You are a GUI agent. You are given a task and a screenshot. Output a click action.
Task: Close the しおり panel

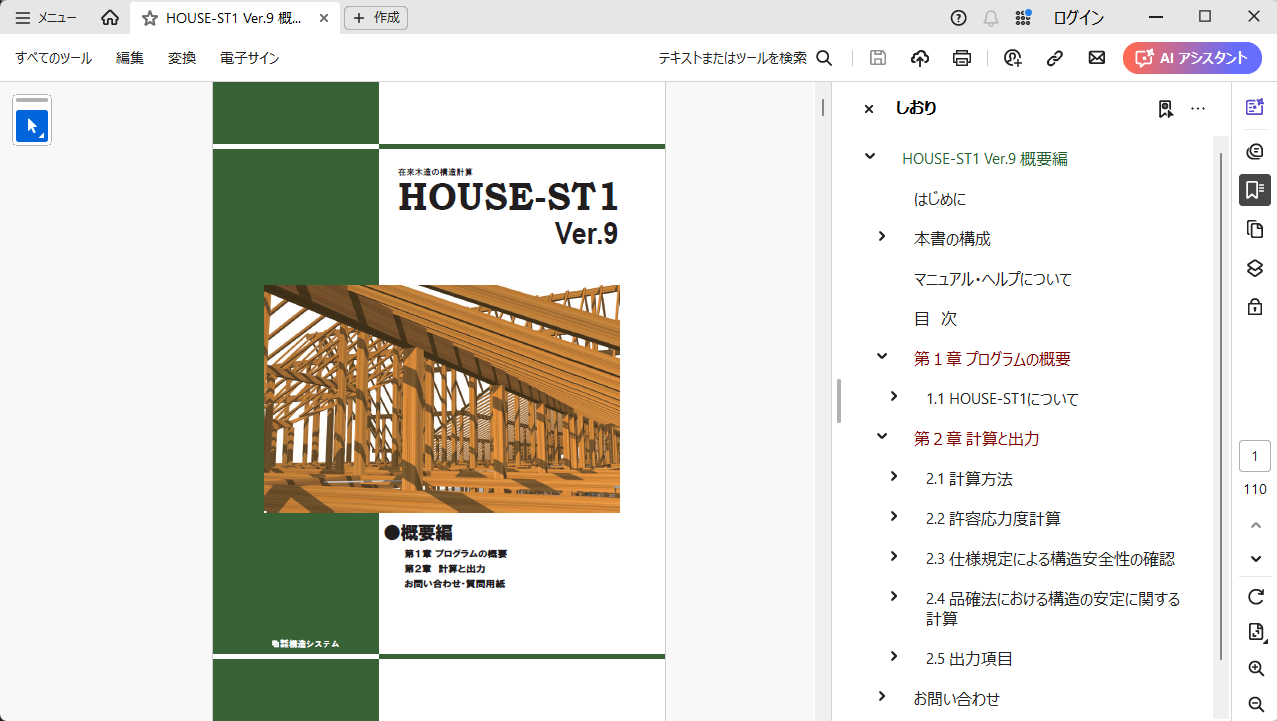(x=869, y=109)
